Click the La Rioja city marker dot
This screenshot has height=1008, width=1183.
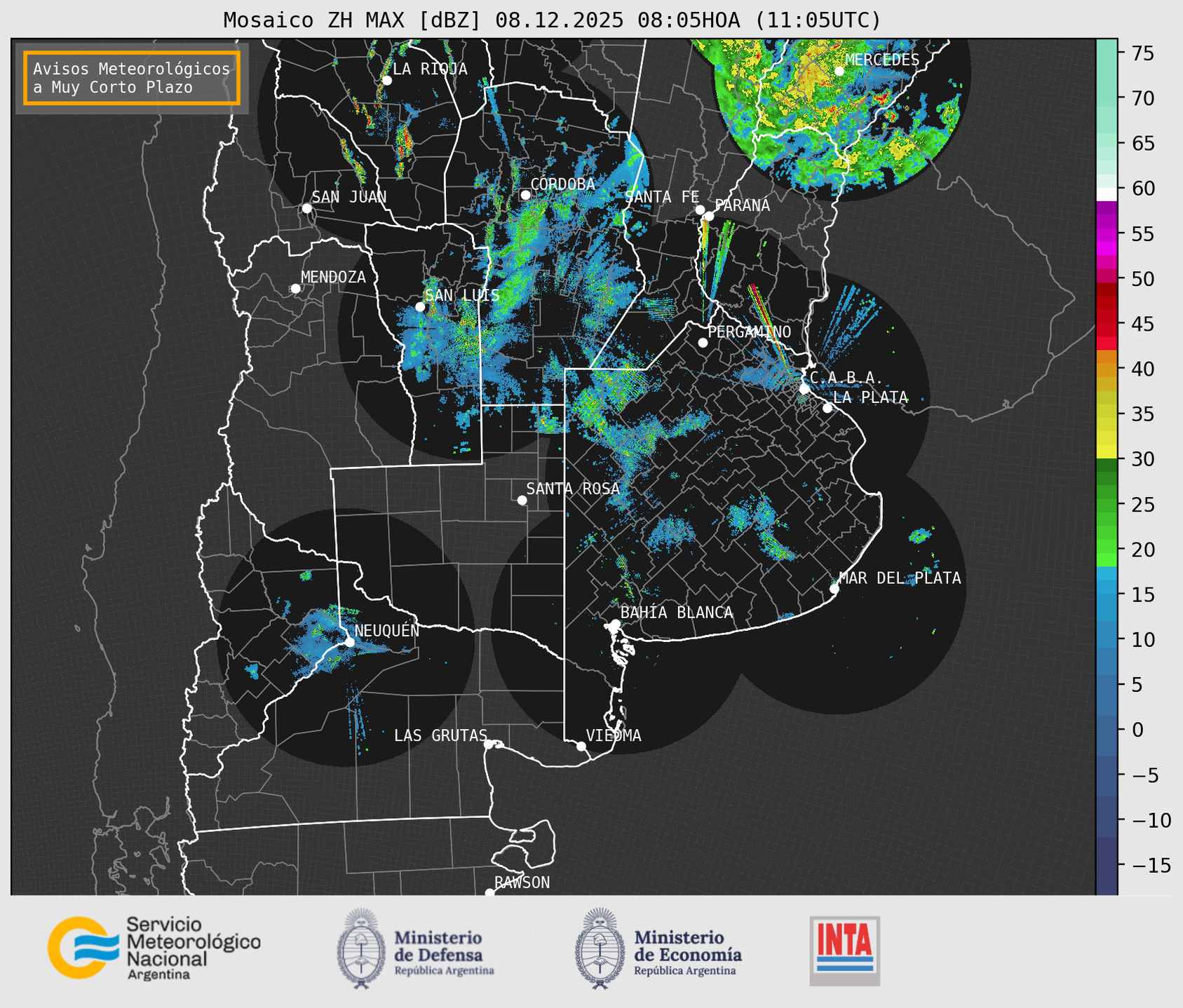point(387,81)
